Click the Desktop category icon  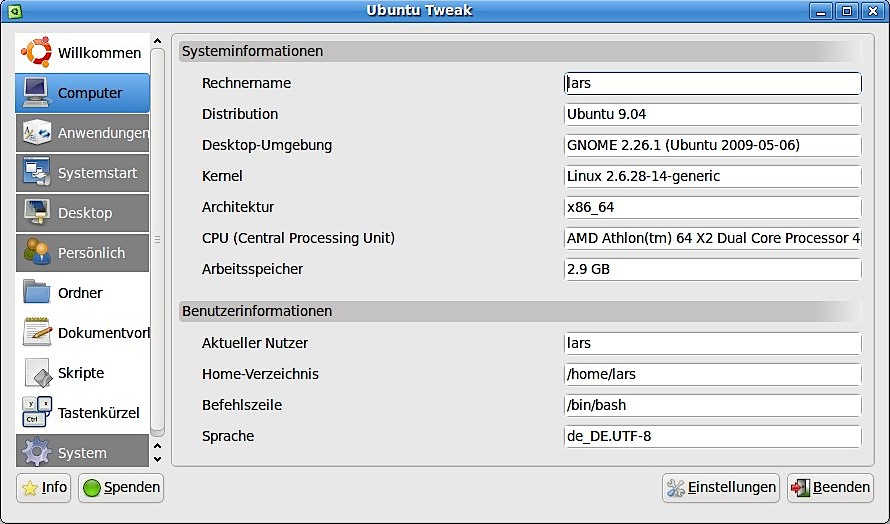[36, 213]
